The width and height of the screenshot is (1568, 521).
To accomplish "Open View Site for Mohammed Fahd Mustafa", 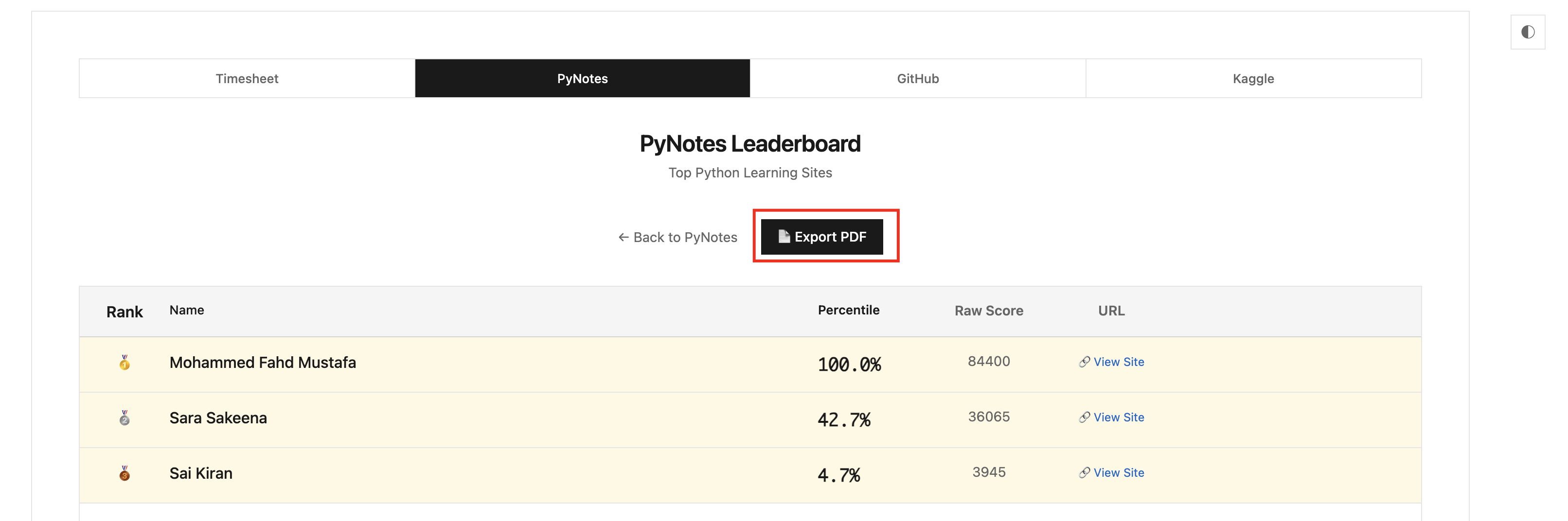I will [x=1118, y=363].
